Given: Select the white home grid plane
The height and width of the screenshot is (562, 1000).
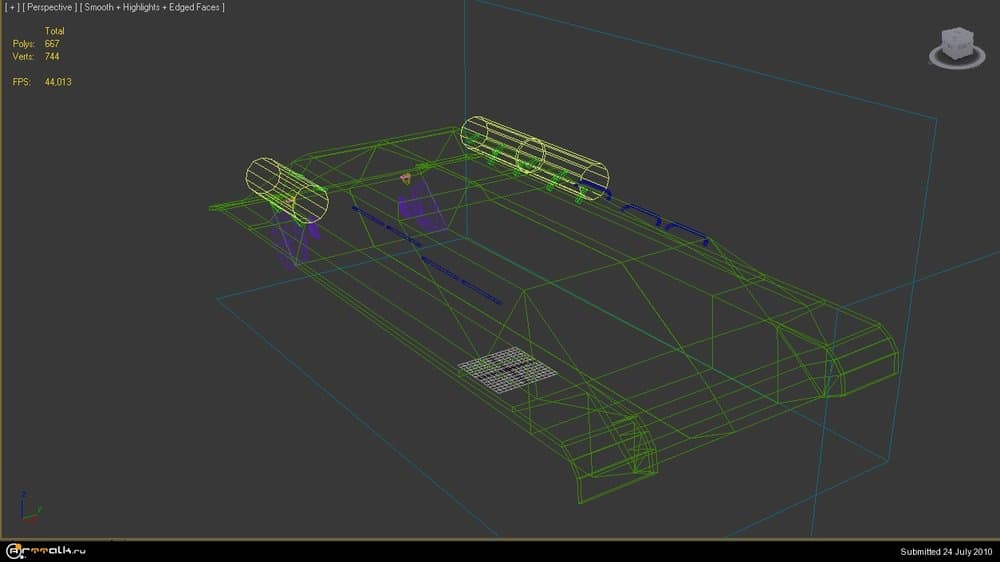Looking at the screenshot, I should (x=507, y=367).
